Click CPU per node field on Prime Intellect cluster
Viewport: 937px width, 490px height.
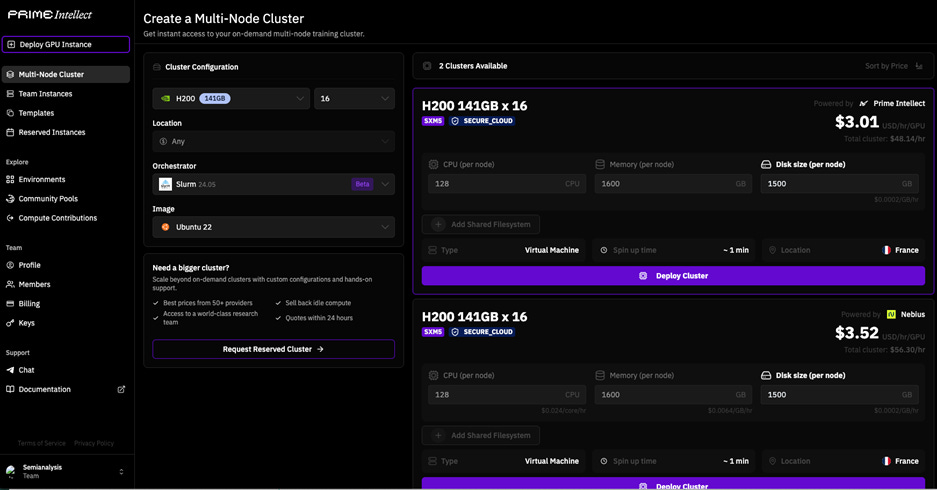[507, 184]
